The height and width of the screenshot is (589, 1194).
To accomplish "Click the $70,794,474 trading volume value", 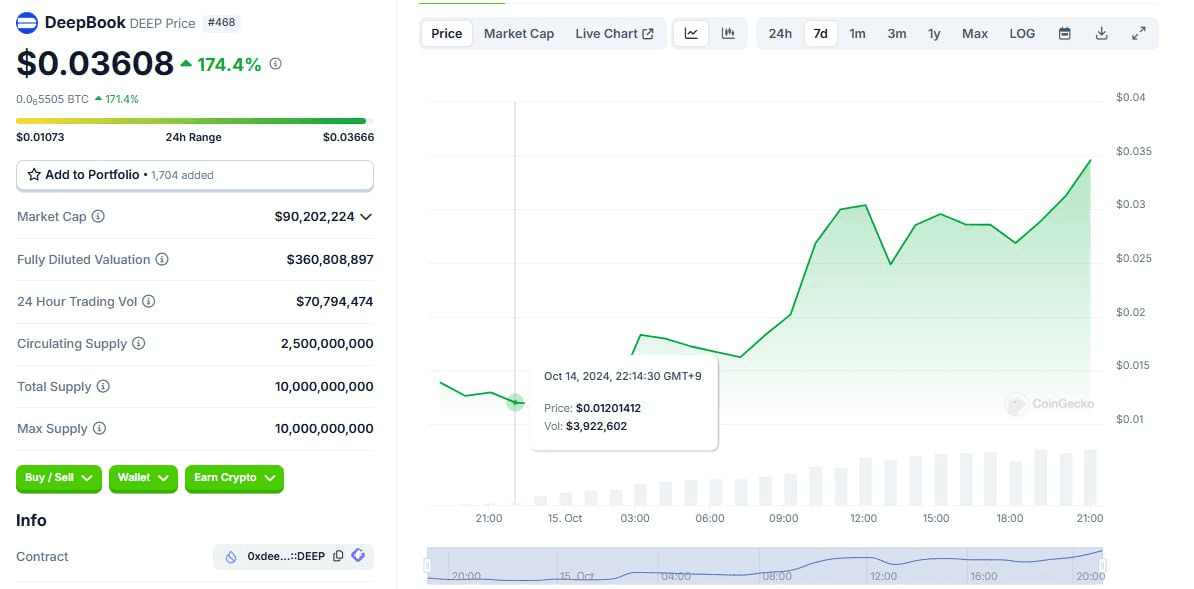I will (334, 301).
